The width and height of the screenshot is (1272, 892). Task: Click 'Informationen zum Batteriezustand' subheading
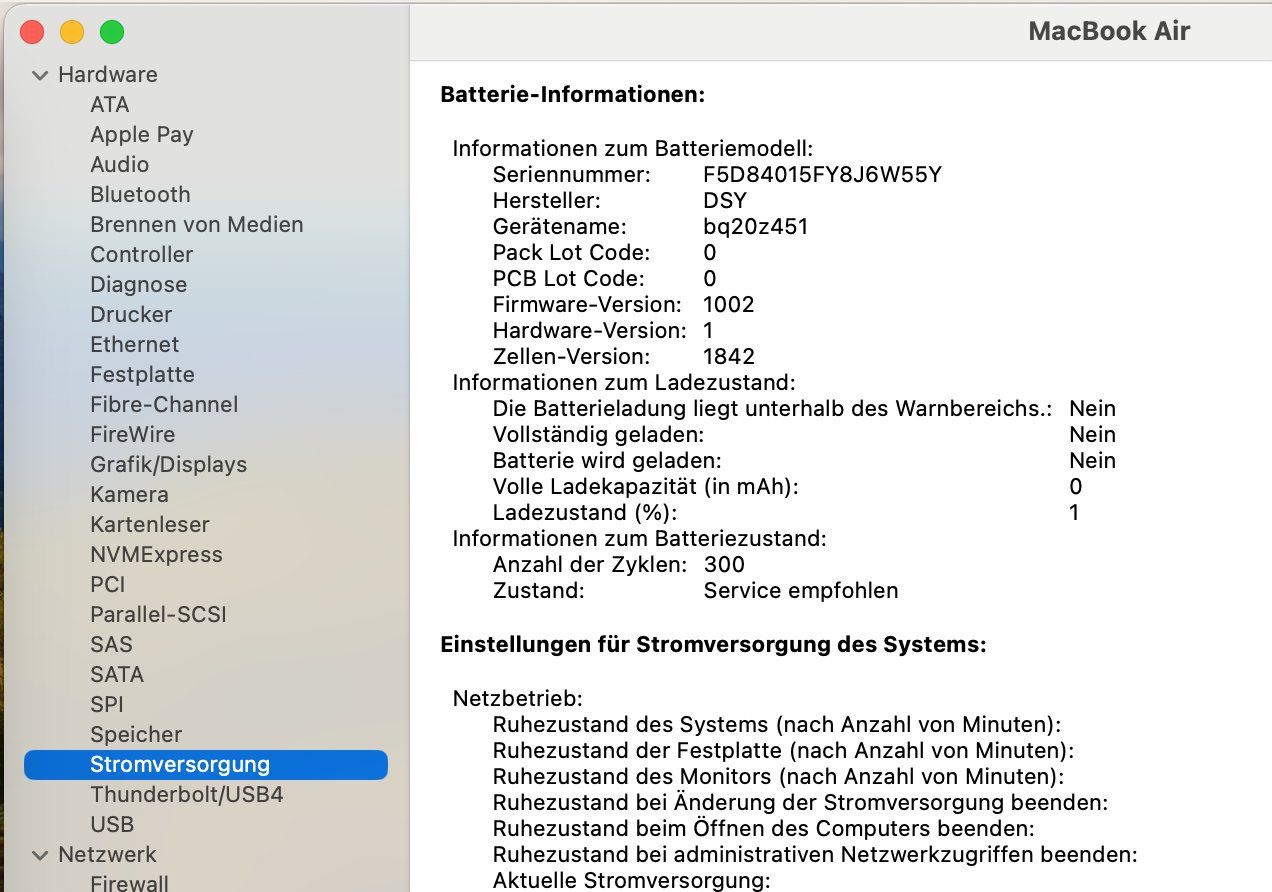point(640,539)
